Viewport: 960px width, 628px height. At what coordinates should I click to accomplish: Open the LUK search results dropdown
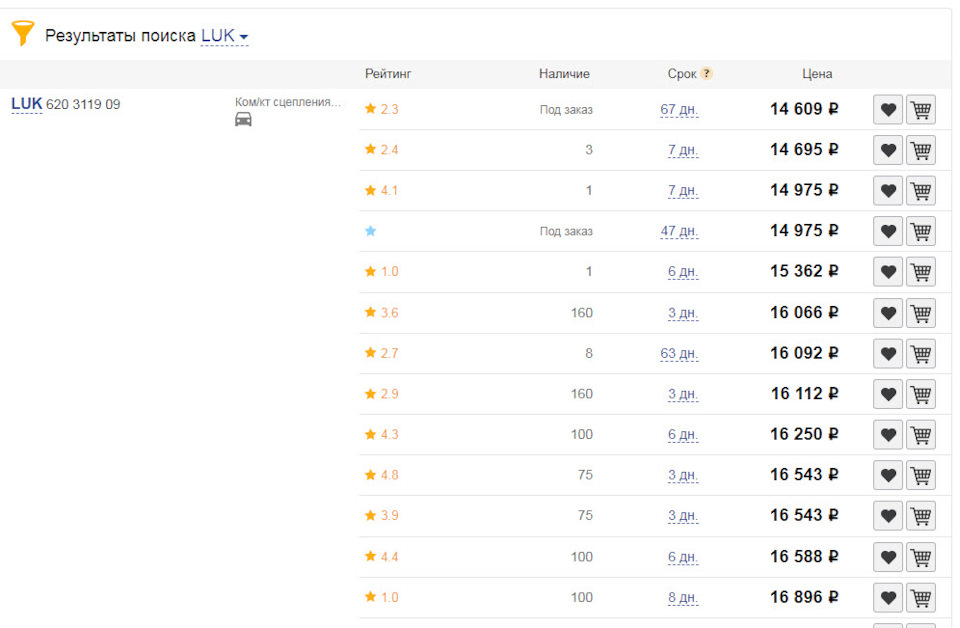[x=224, y=36]
